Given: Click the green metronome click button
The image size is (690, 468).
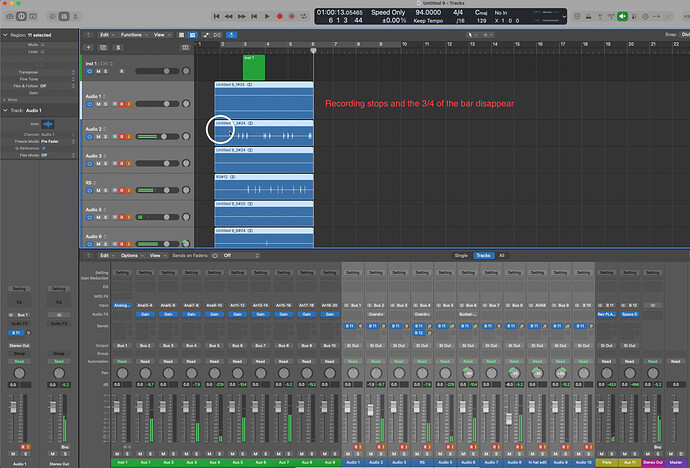Looking at the screenshot, I should pyautogui.click(x=622, y=16).
